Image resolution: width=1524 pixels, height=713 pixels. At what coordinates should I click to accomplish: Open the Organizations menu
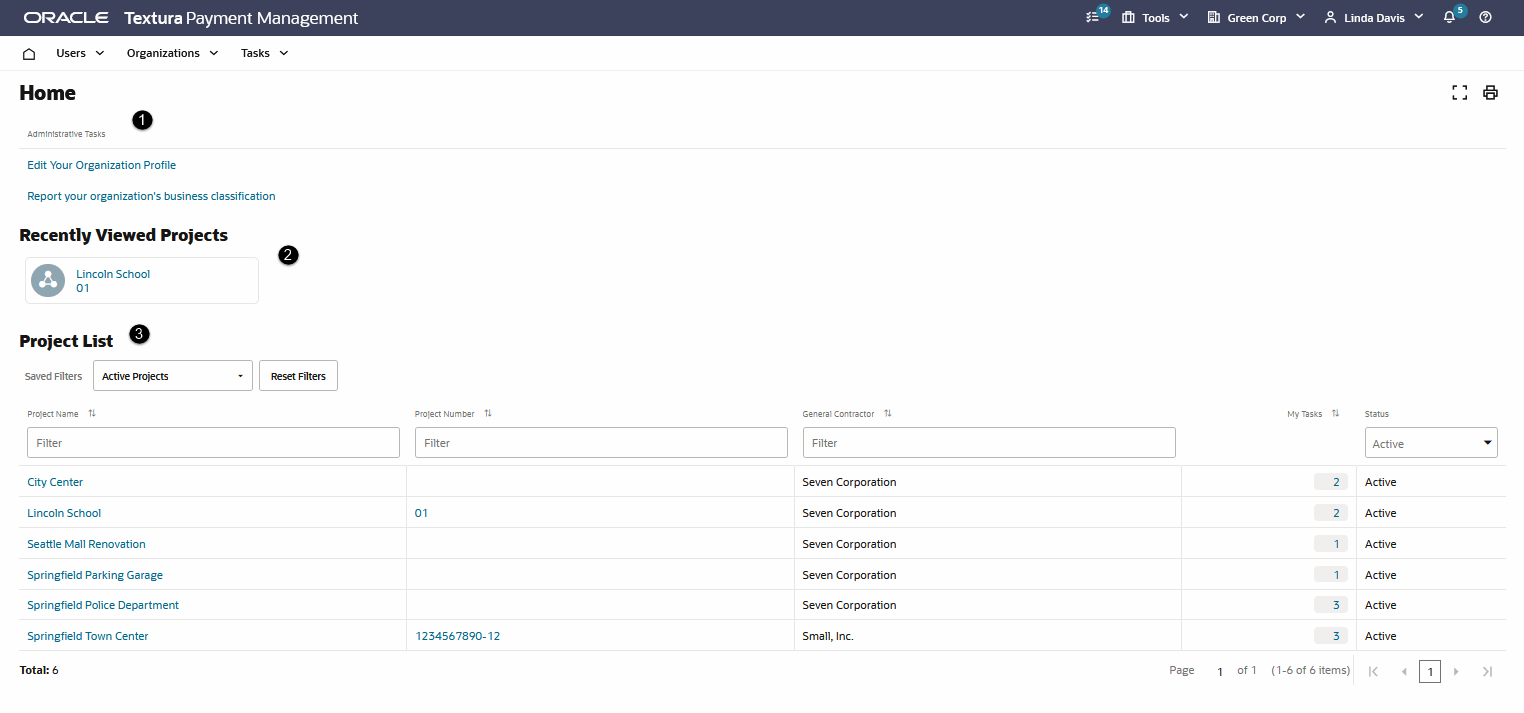click(172, 53)
